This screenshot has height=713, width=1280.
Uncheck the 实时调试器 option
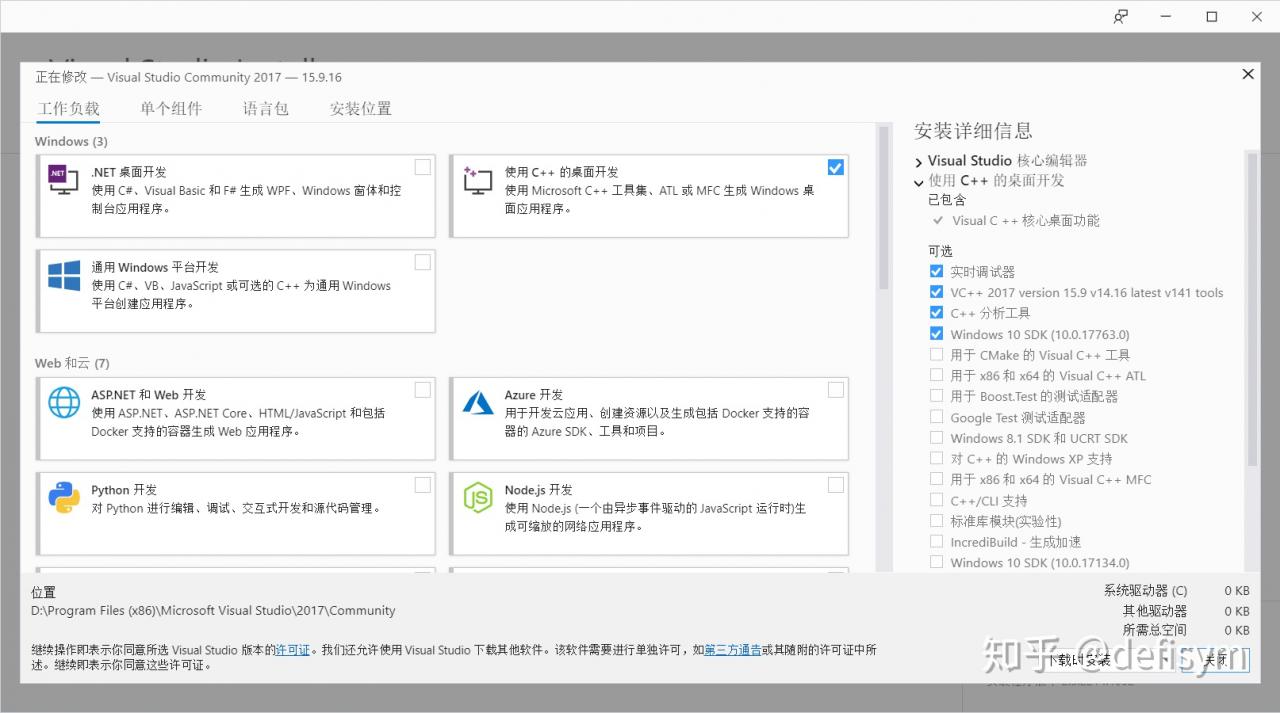[936, 271]
